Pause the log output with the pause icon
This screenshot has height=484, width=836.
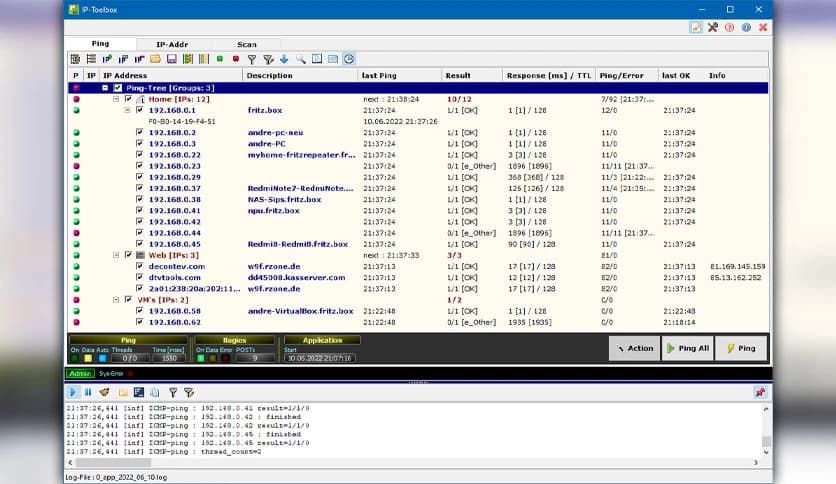[88, 392]
